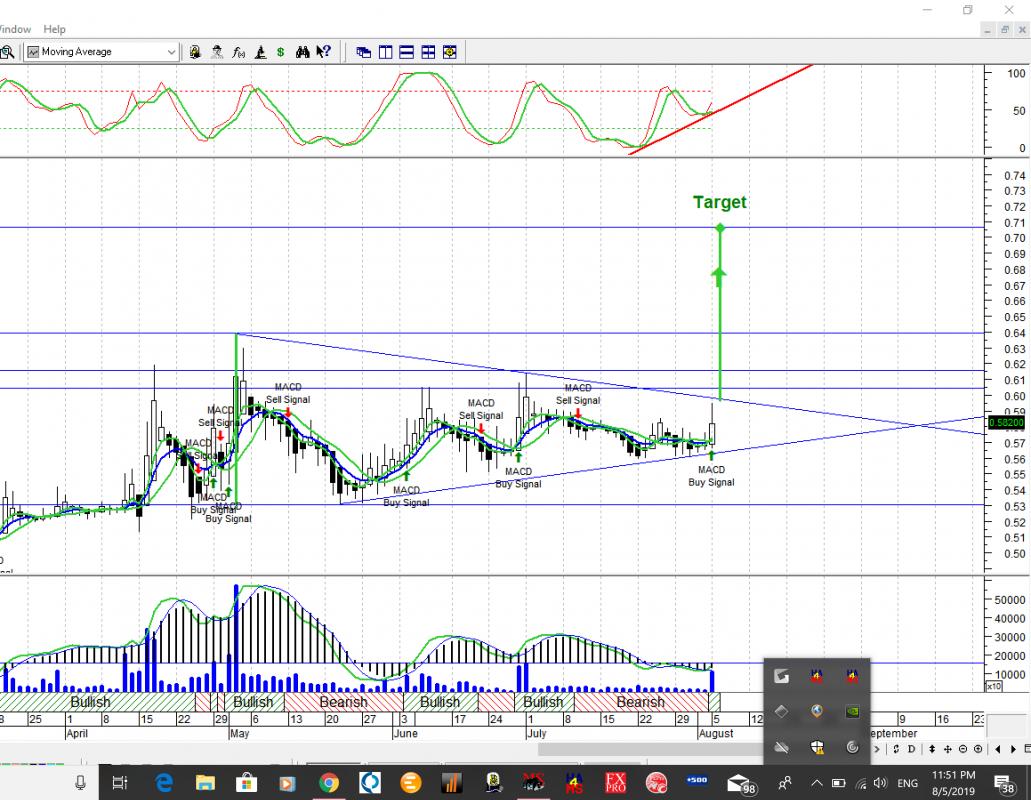Click the first Bullish band in April
Image resolution: width=1031 pixels, height=800 pixels.
[x=90, y=702]
